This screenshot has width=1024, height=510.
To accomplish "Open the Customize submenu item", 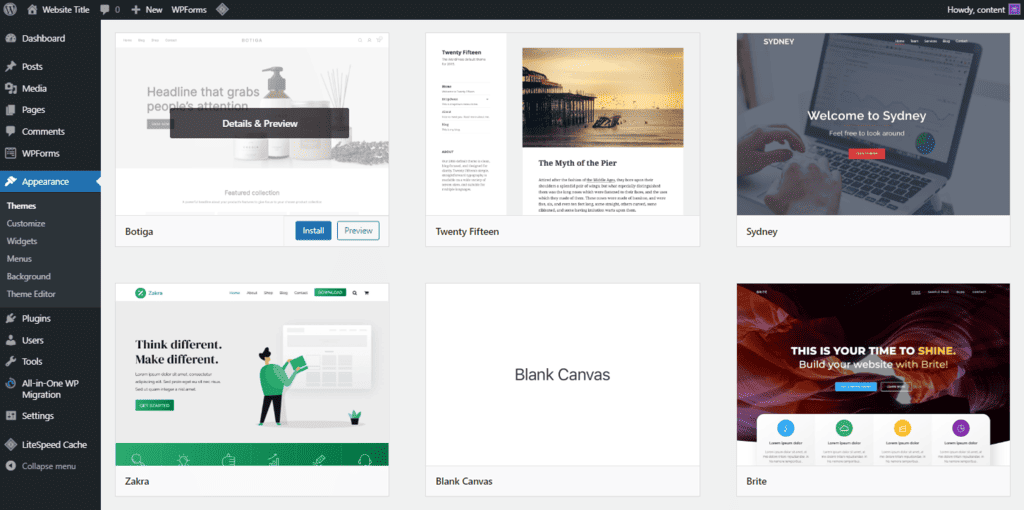I will pos(26,224).
